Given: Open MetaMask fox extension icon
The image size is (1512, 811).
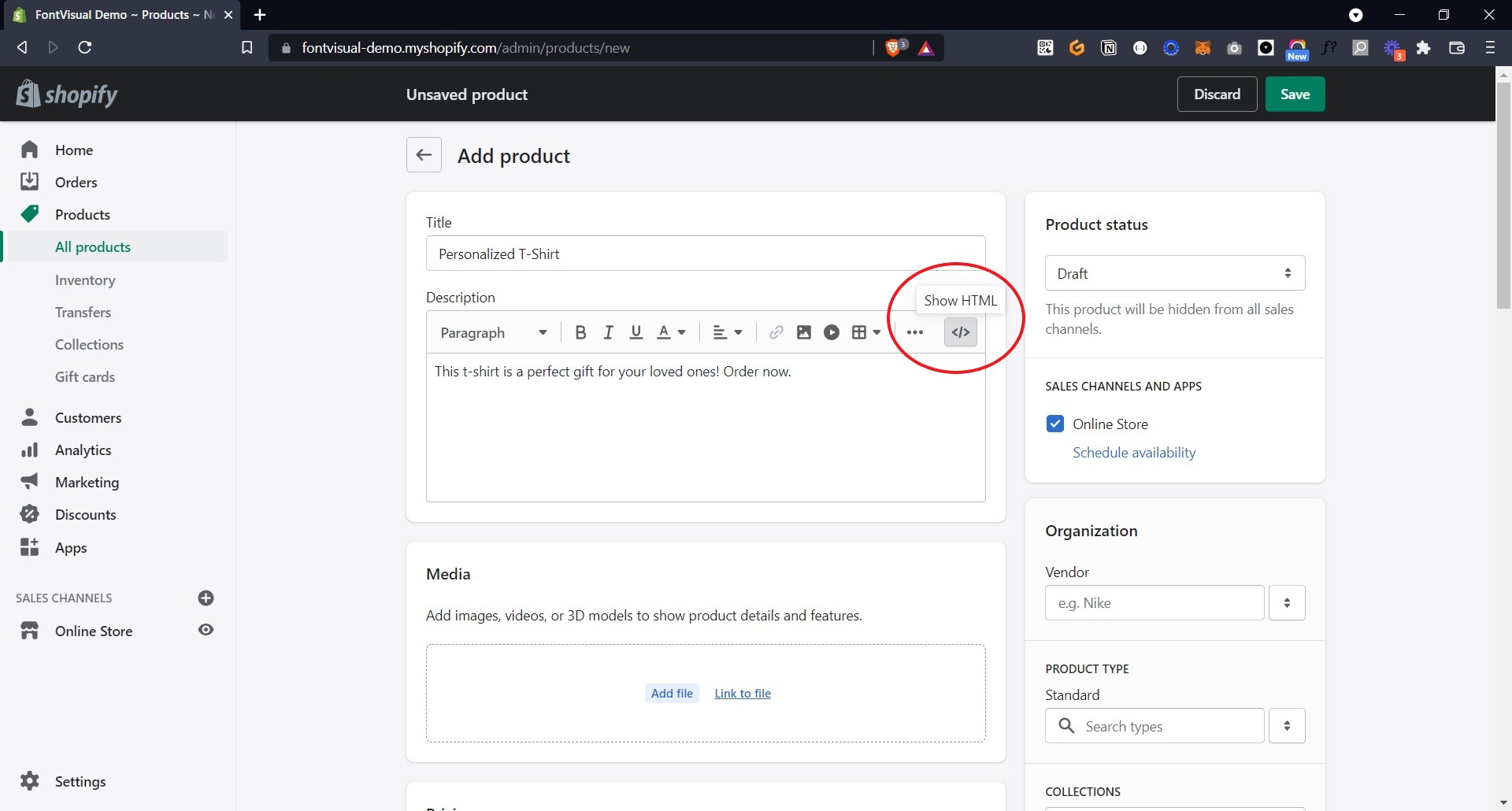Looking at the screenshot, I should pos(1203,48).
